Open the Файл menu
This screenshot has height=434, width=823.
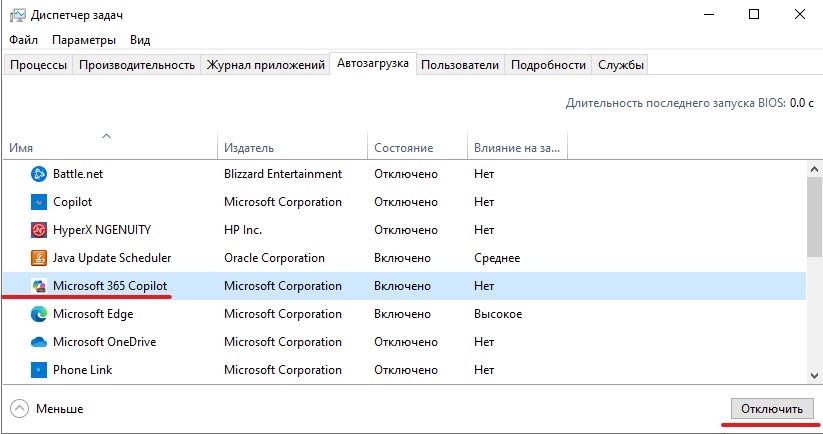click(24, 40)
